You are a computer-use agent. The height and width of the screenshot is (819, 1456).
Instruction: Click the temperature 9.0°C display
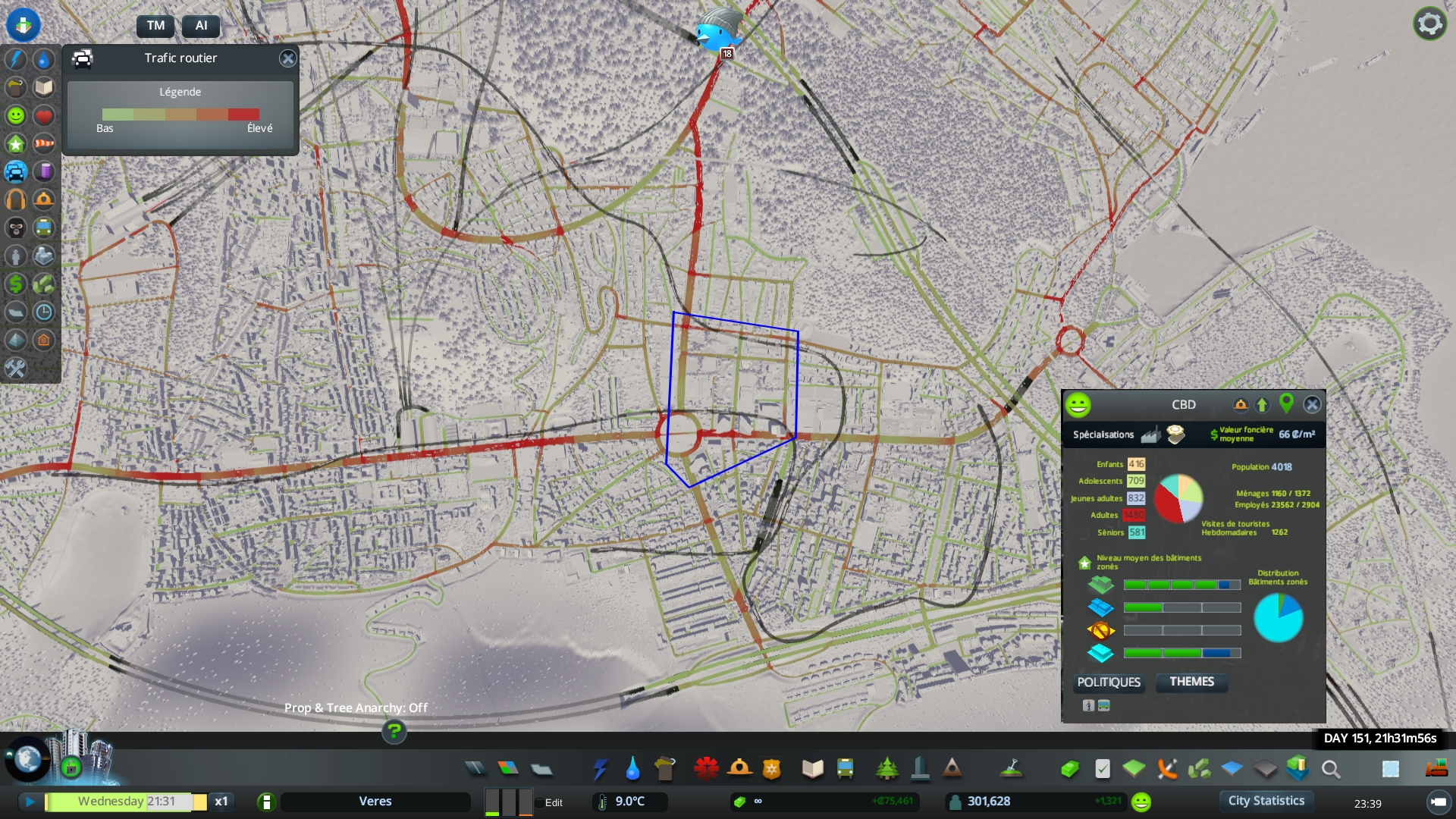coord(629,802)
